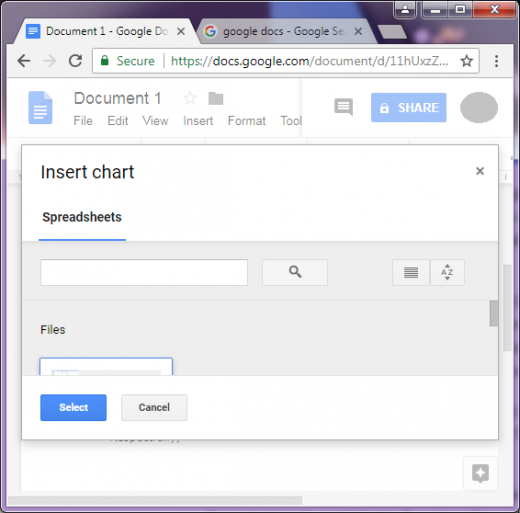Click the dialog file list scrollbar thumb
The height and width of the screenshot is (513, 520).
(494, 313)
